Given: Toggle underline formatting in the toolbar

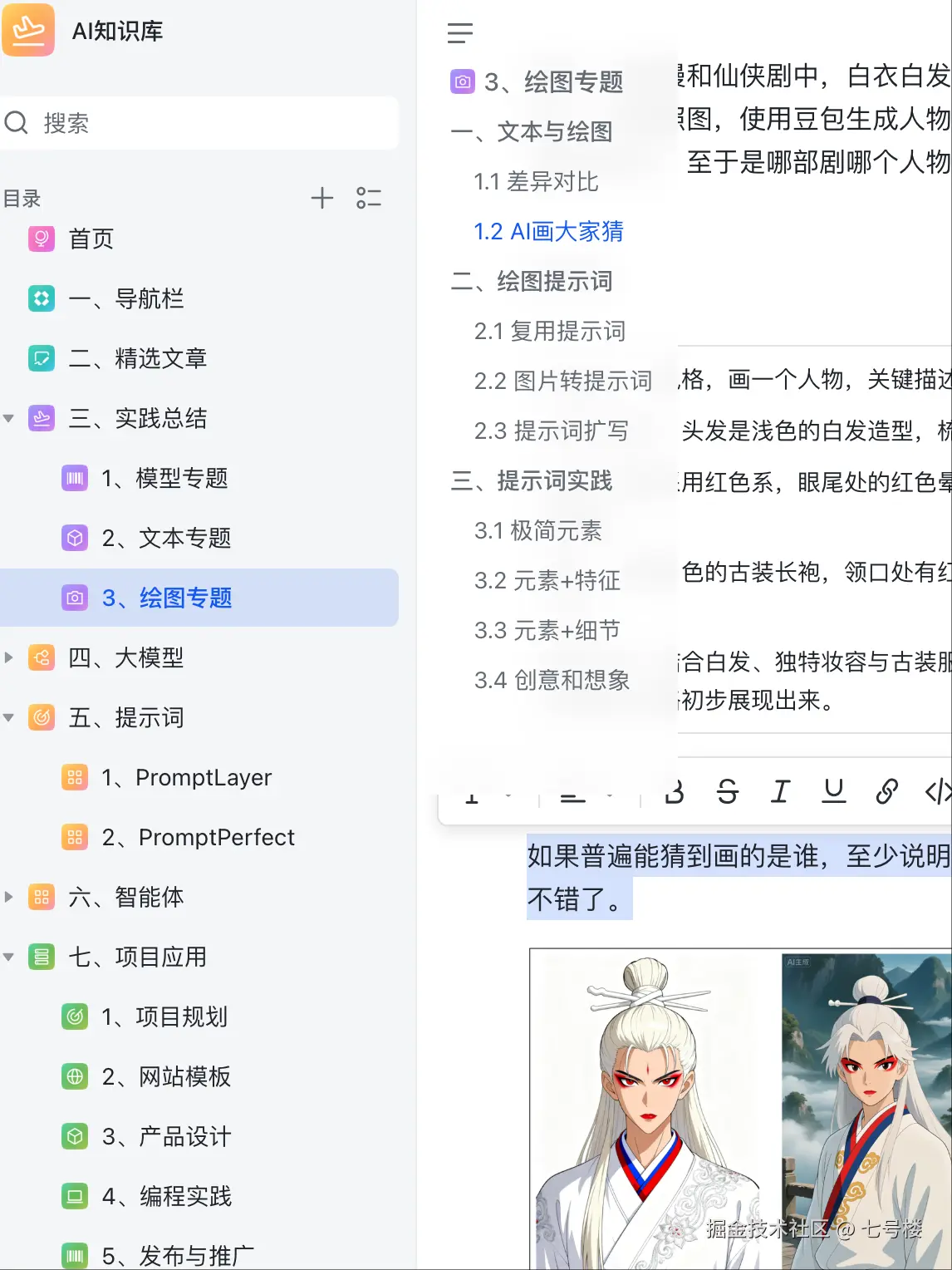Looking at the screenshot, I should pos(833,791).
